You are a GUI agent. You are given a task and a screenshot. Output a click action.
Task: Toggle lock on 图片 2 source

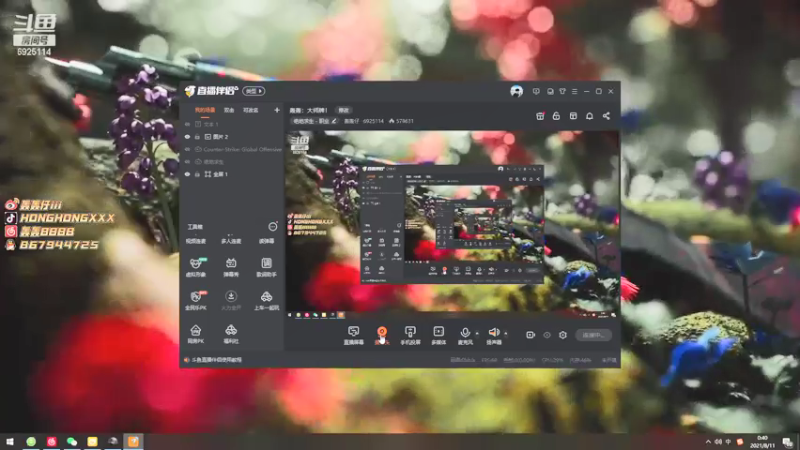point(197,137)
